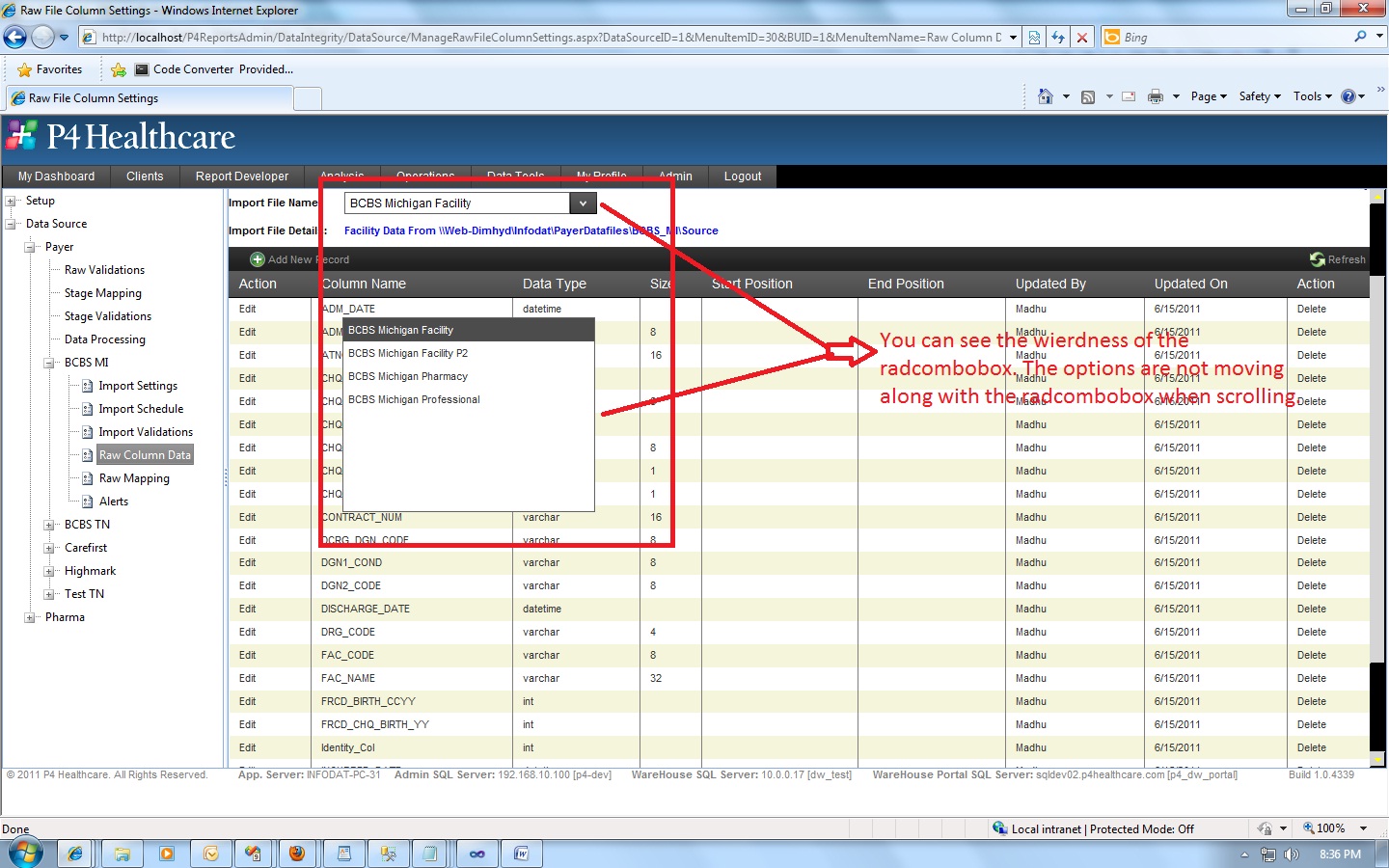Click the green Add New Record plus icon
This screenshot has width=1389, height=868.
pos(258,259)
